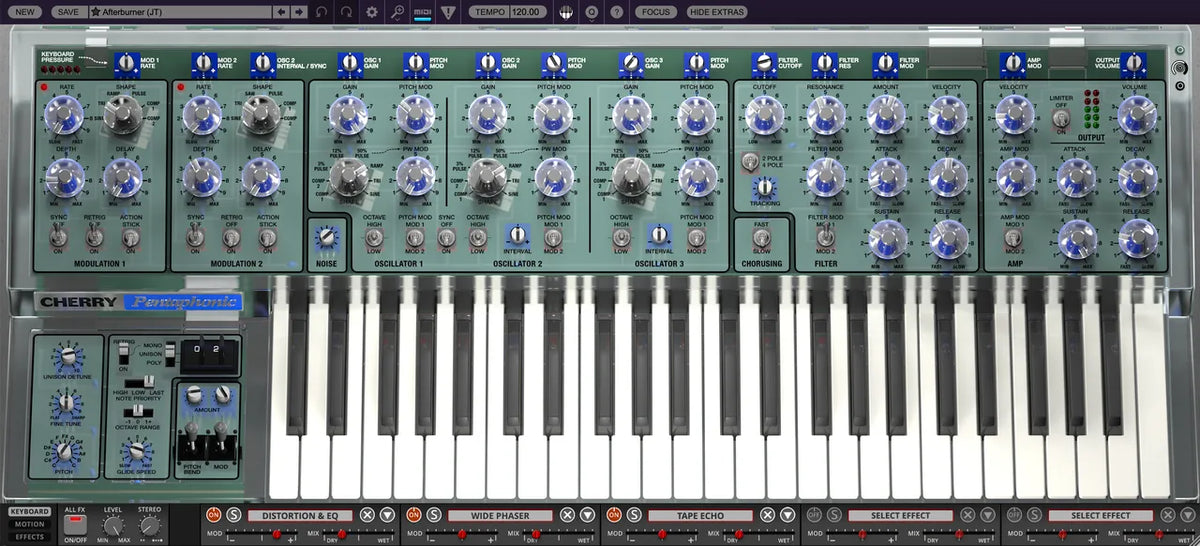
Task: Open the Afterburner (JT) preset browser
Action: click(180, 12)
